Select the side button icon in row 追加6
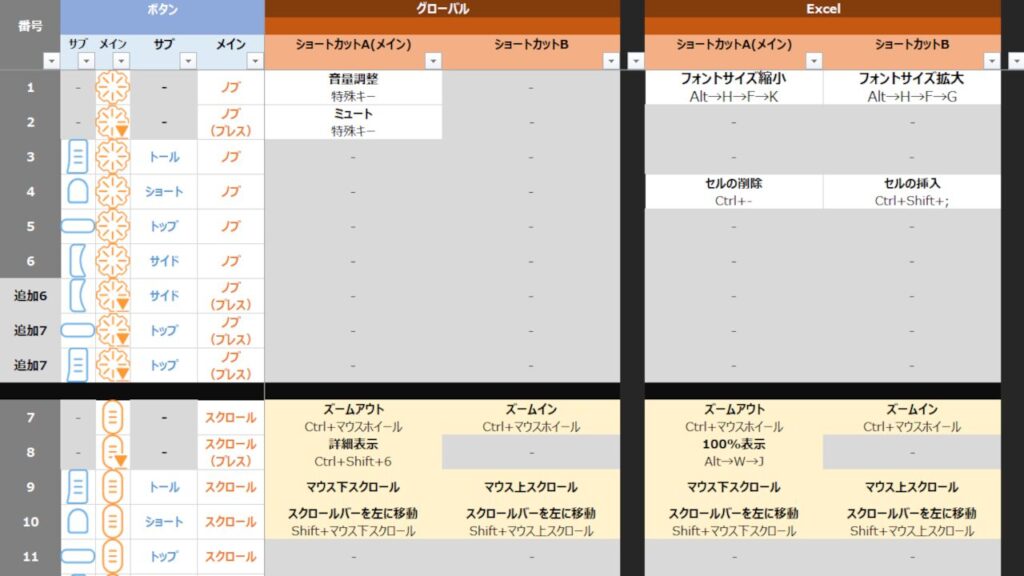Image resolution: width=1024 pixels, height=576 pixels. click(78, 296)
